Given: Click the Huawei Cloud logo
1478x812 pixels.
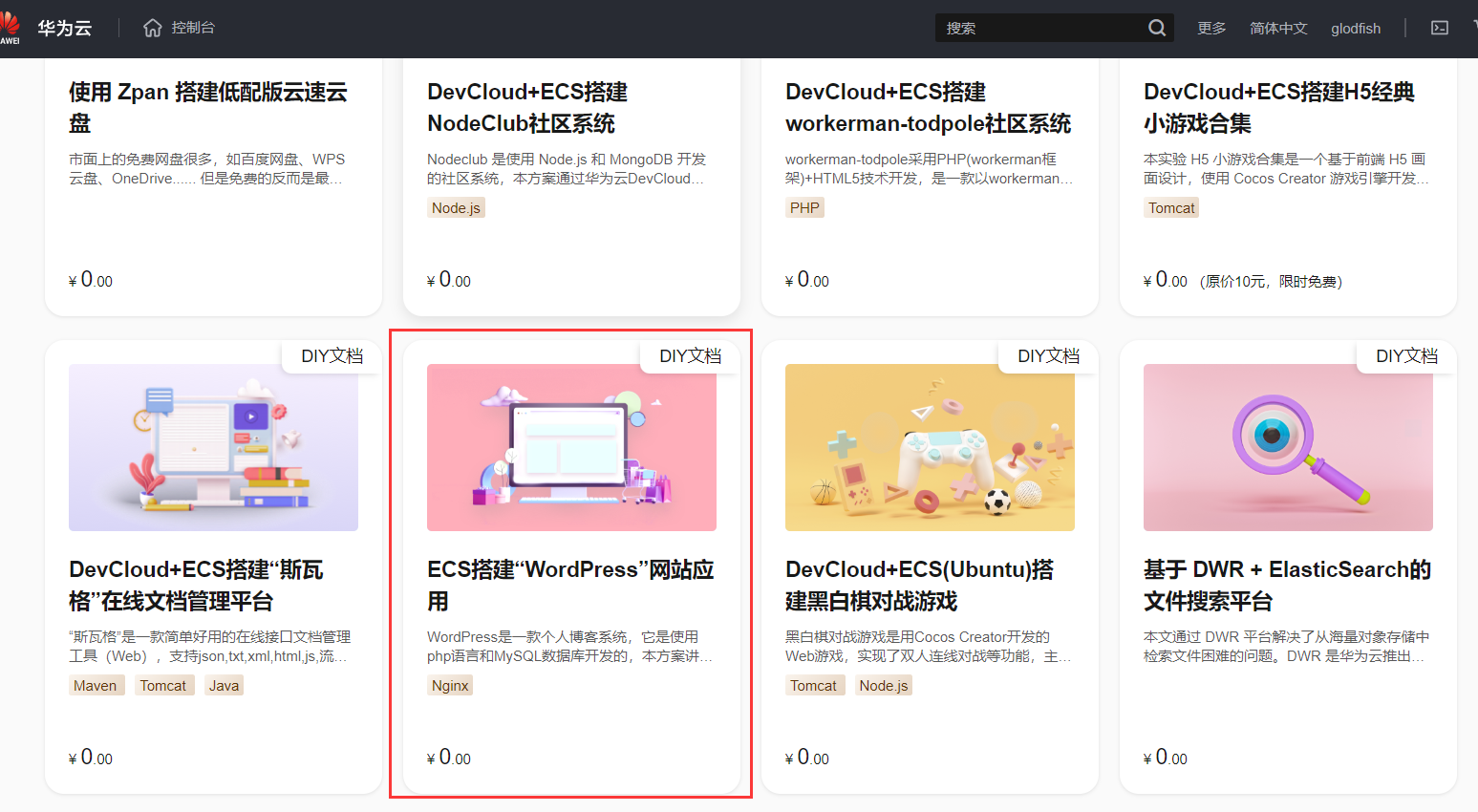Looking at the screenshot, I should pos(48,28).
